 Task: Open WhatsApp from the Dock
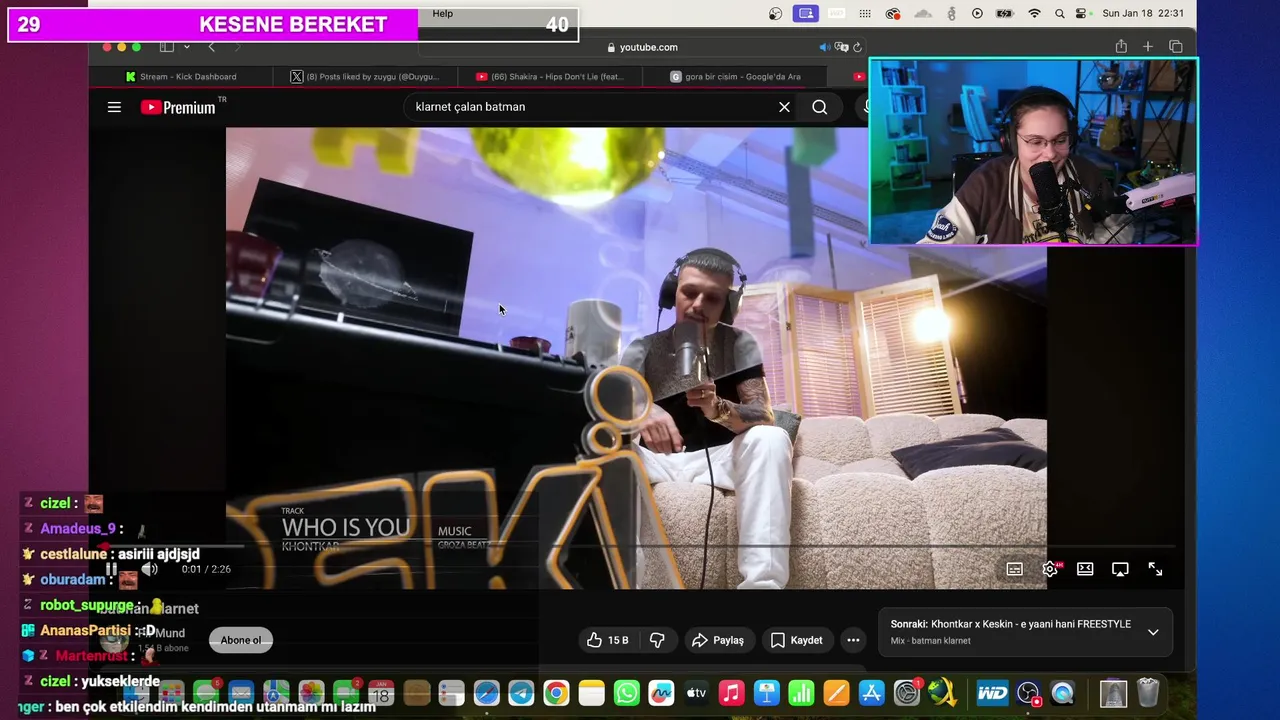pos(626,692)
